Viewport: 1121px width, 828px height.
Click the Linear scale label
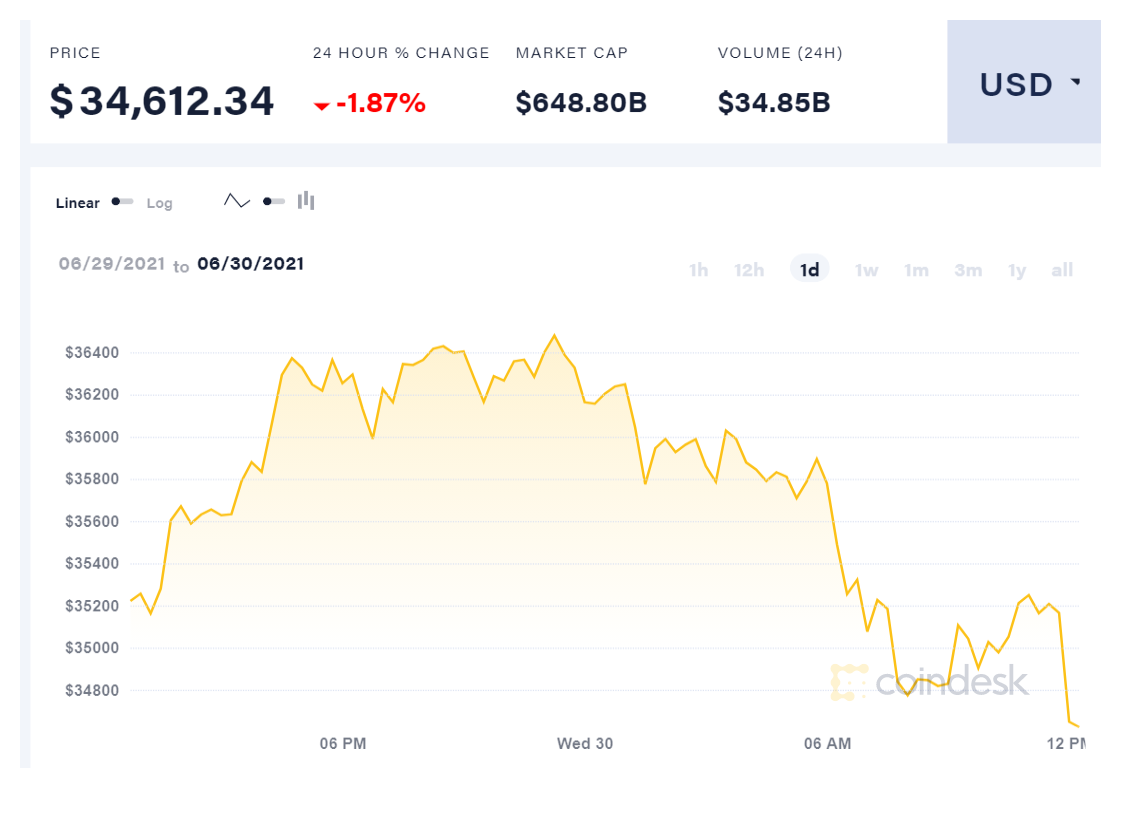[x=77, y=203]
